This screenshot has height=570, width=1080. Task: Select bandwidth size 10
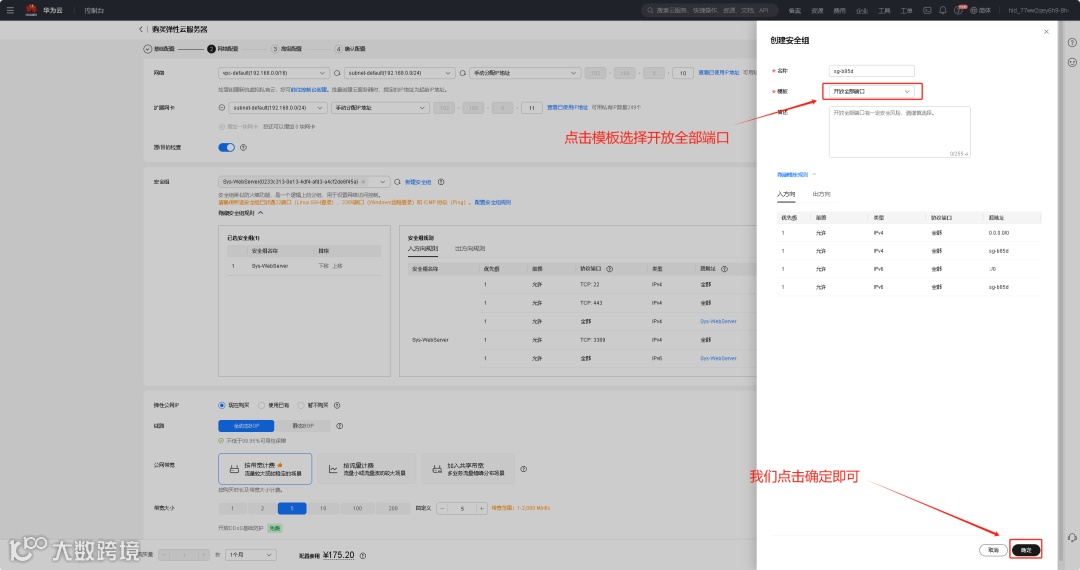(x=322, y=509)
